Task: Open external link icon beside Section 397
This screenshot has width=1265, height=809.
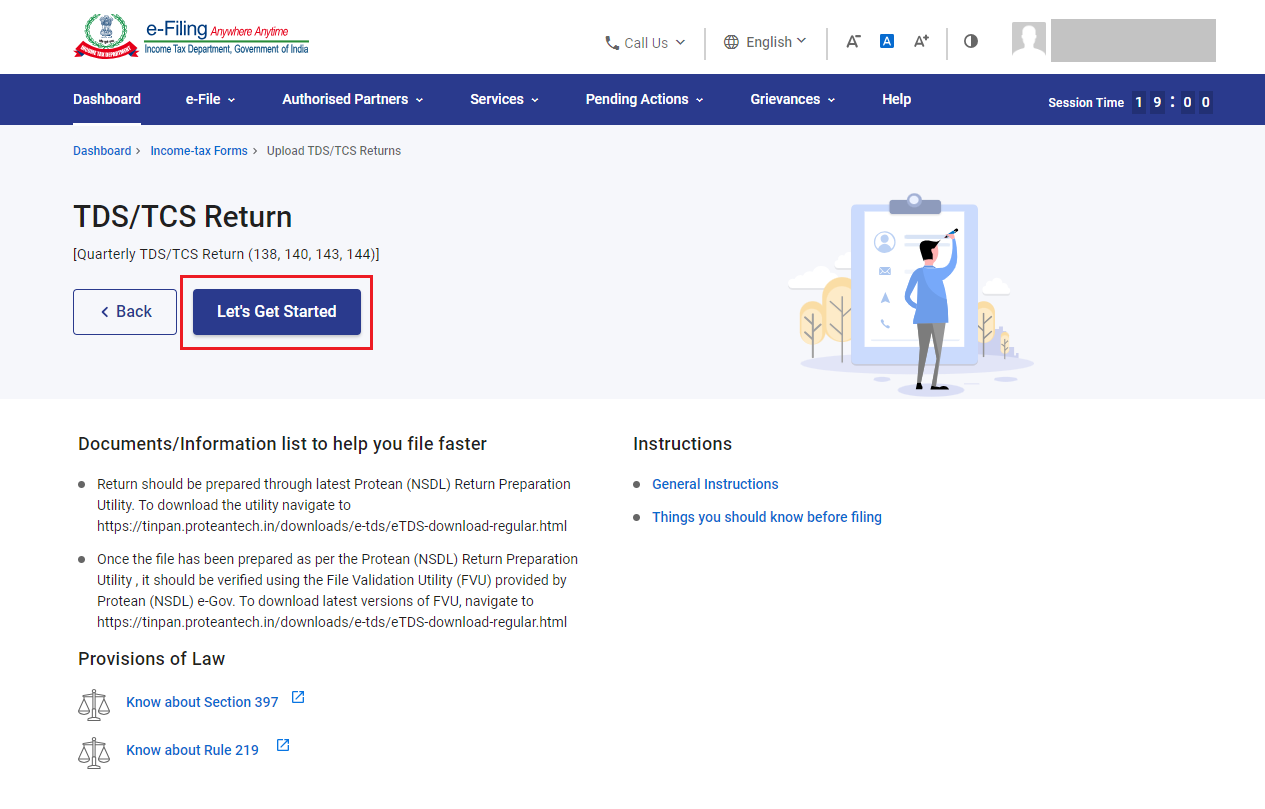Action: point(298,698)
